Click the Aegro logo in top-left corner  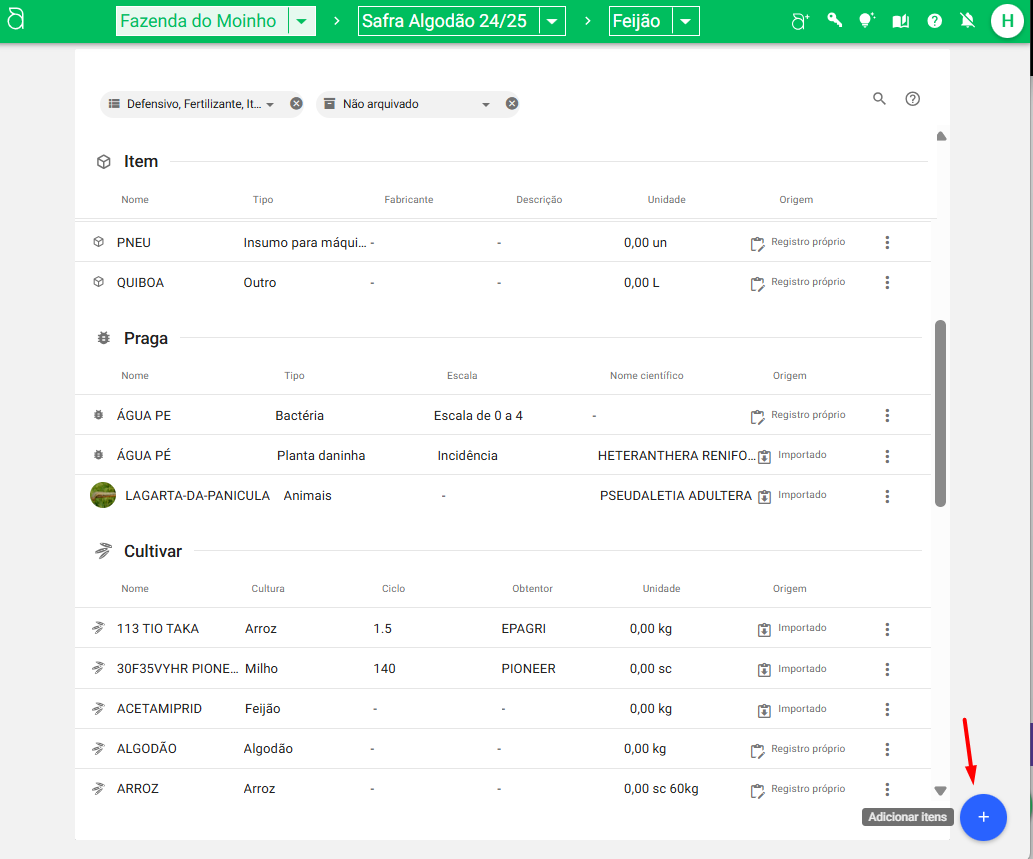[16, 21]
